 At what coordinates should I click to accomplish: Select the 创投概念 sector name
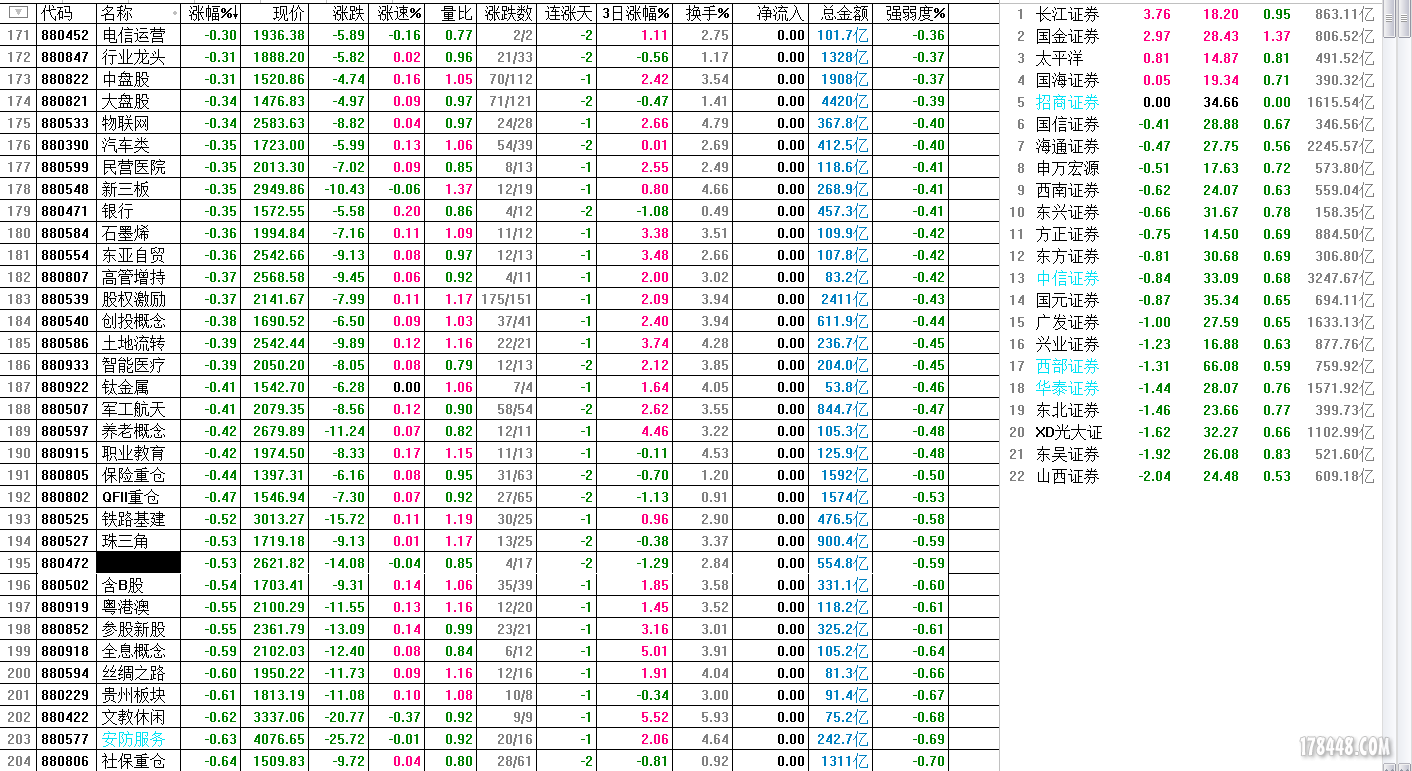[x=133, y=321]
